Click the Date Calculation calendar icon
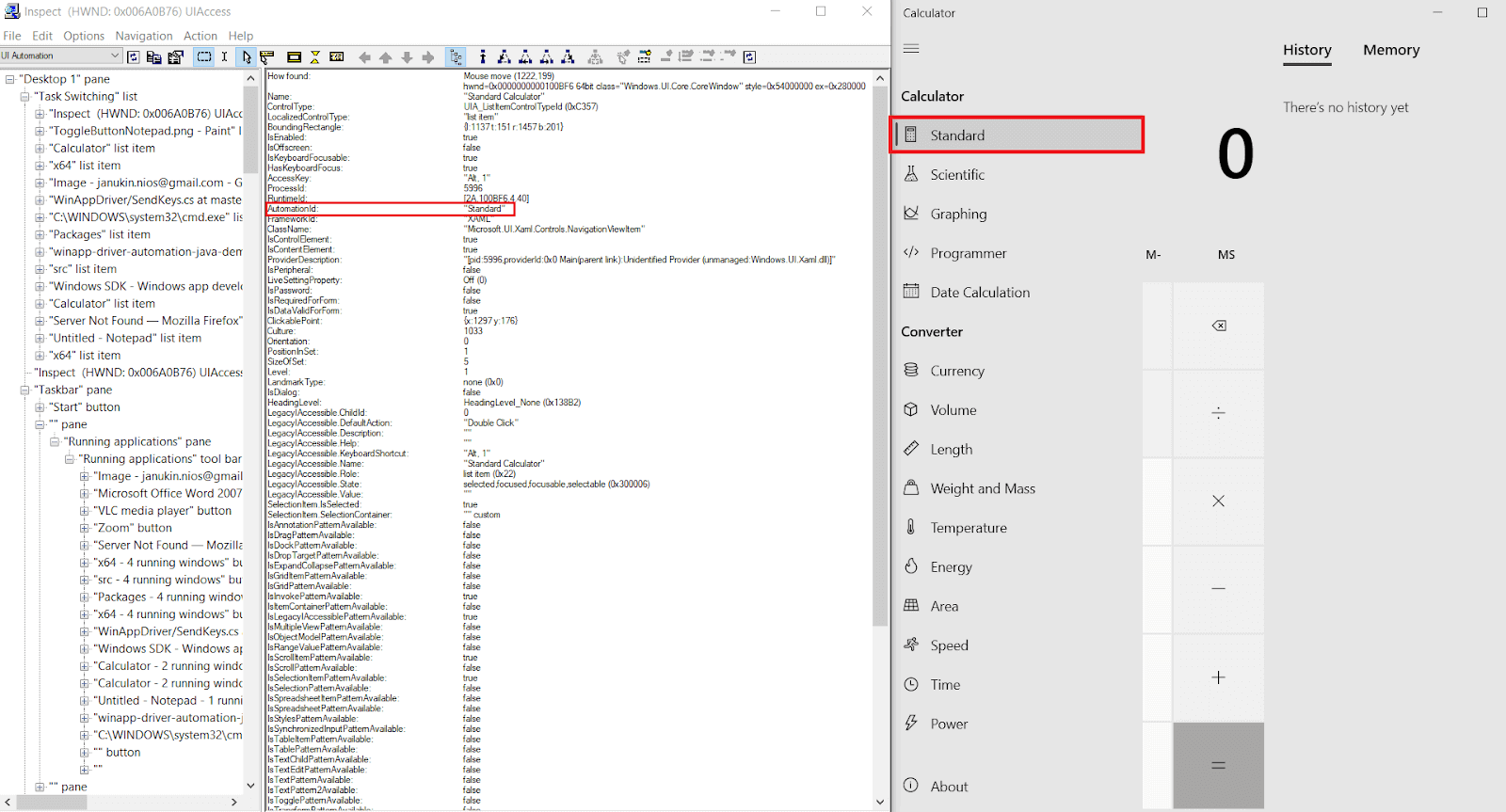Image resolution: width=1506 pixels, height=812 pixels. click(911, 292)
